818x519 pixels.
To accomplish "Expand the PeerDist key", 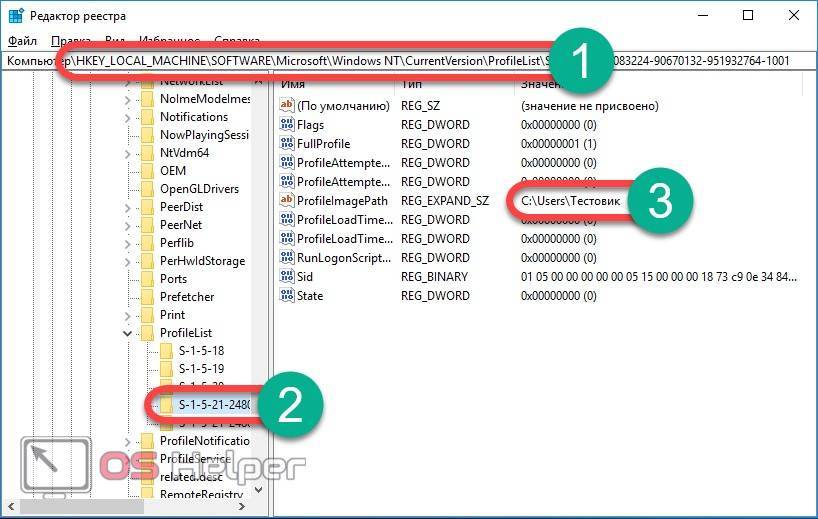I will [127, 207].
